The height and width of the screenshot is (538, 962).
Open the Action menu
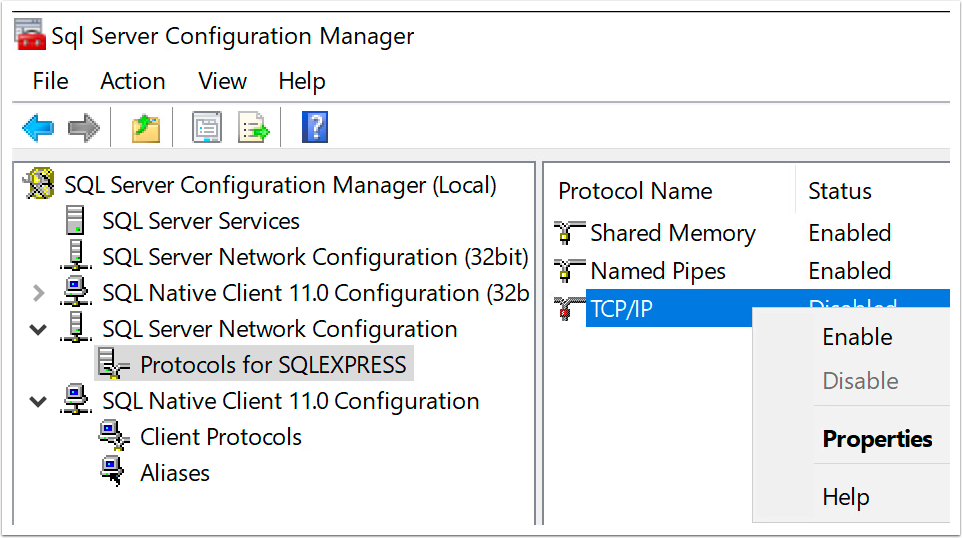coord(133,81)
